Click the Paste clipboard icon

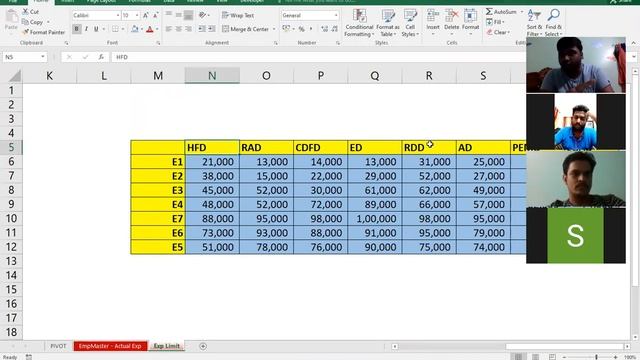click(11, 17)
